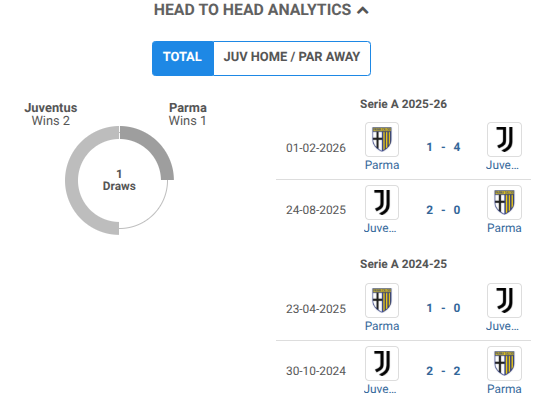Click Parma crest in 01-02-2026 match
The width and height of the screenshot is (550, 409).
tap(382, 139)
